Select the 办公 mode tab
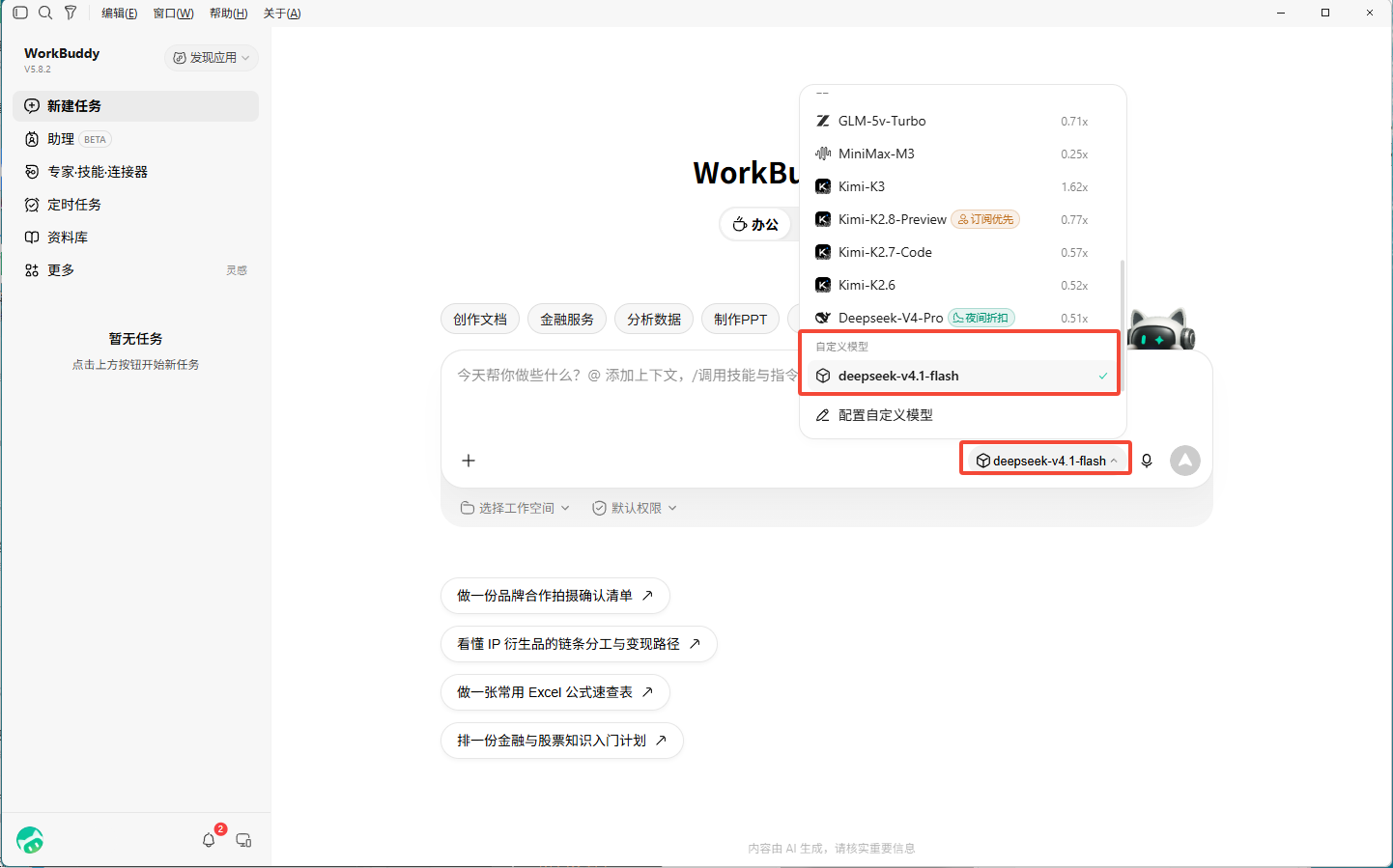Image resolution: width=1393 pixels, height=868 pixels. click(755, 224)
